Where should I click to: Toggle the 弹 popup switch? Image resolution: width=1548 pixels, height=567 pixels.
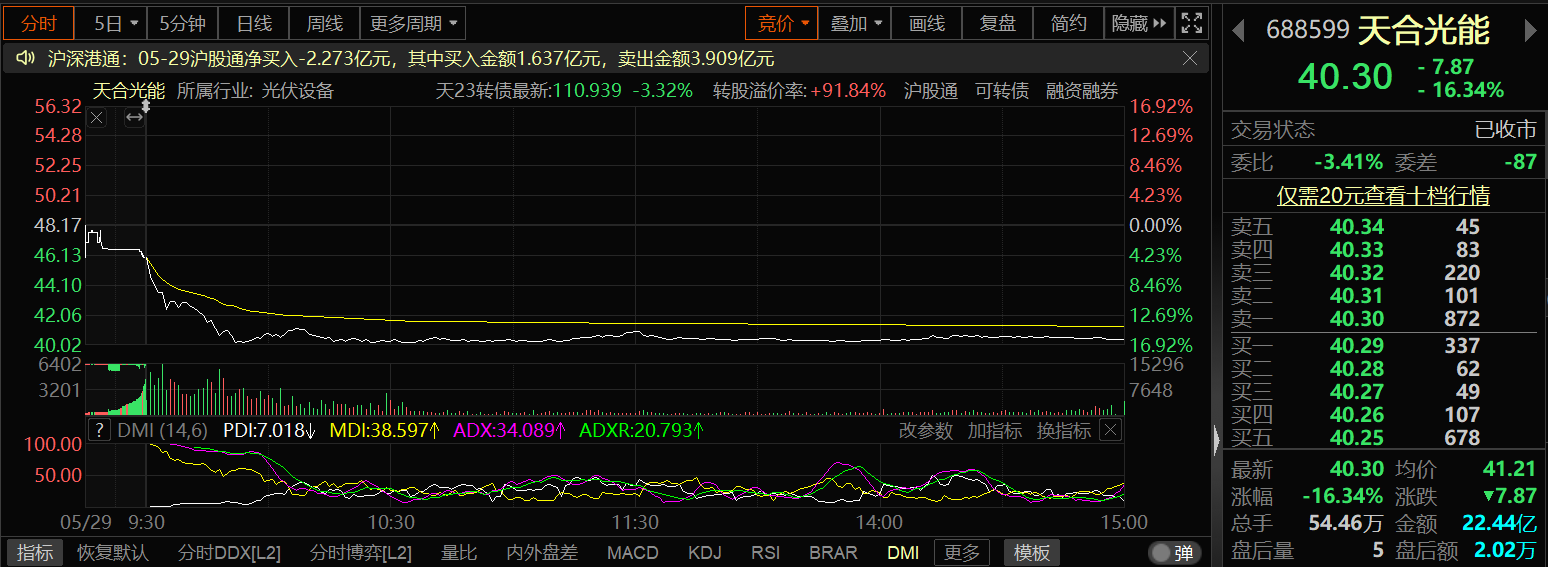click(1172, 552)
